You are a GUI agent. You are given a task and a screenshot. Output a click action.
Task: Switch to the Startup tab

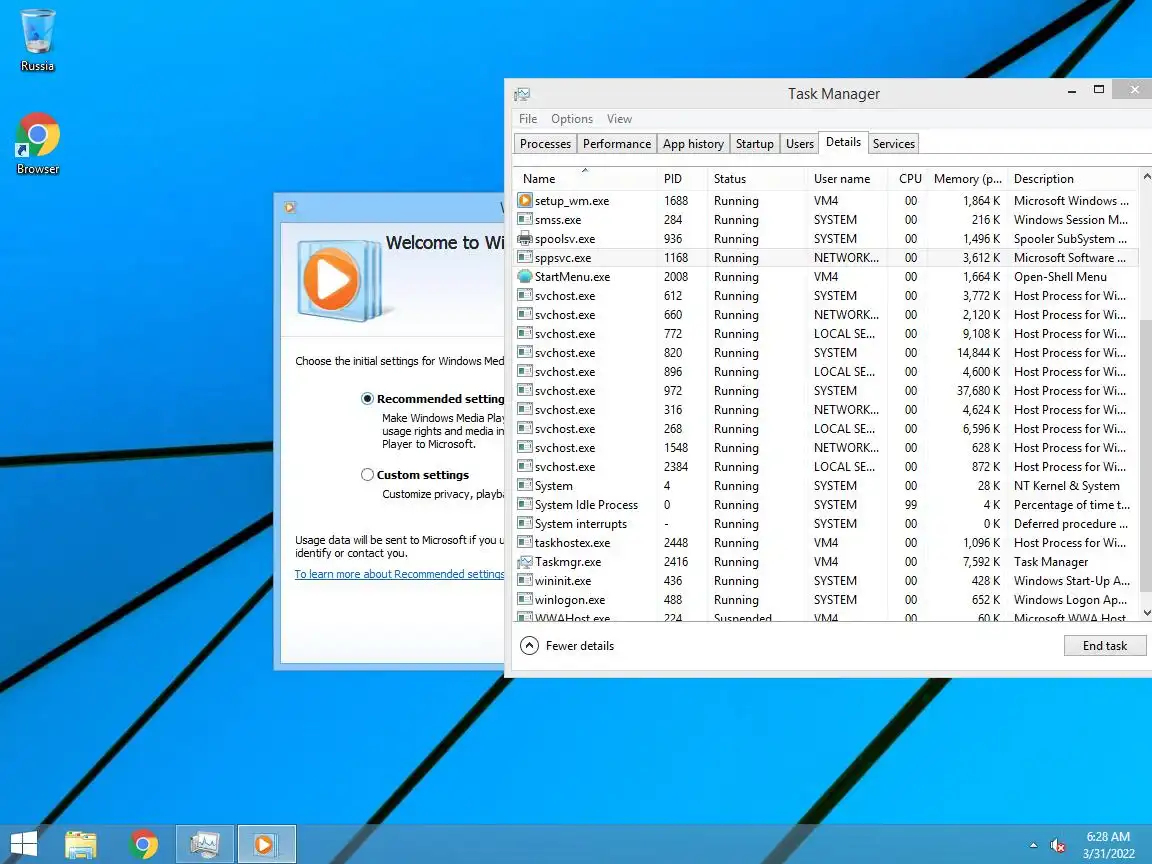(x=755, y=143)
